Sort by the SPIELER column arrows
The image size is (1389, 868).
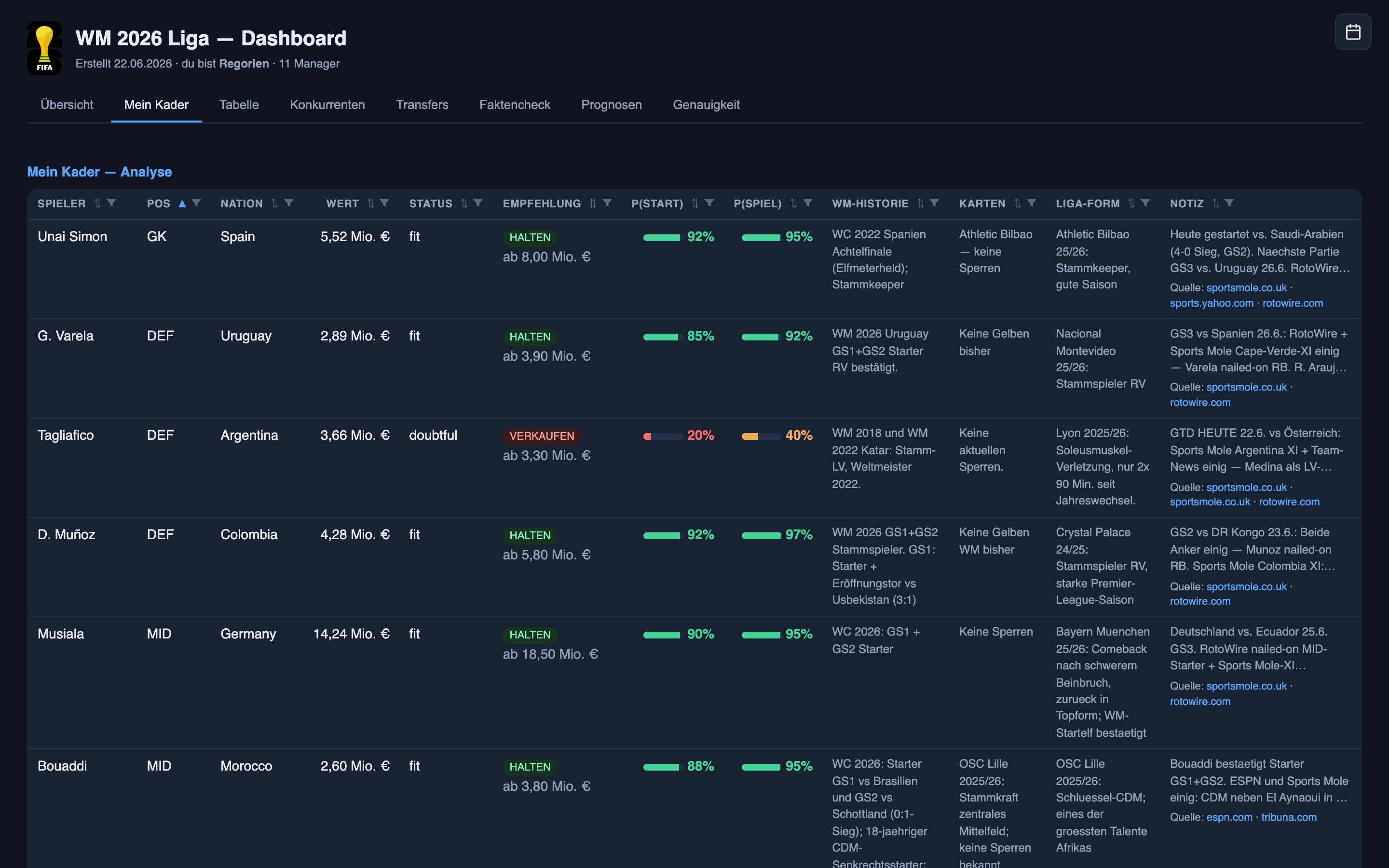pos(97,203)
